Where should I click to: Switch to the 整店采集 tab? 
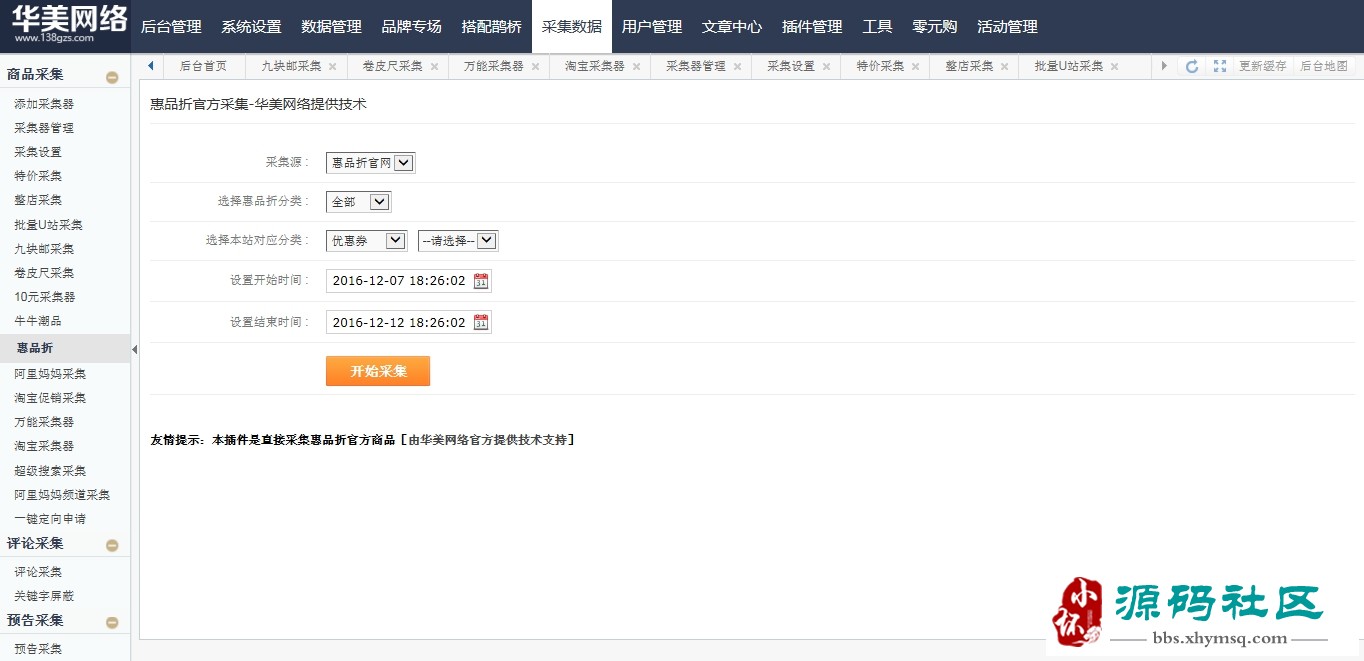click(969, 66)
